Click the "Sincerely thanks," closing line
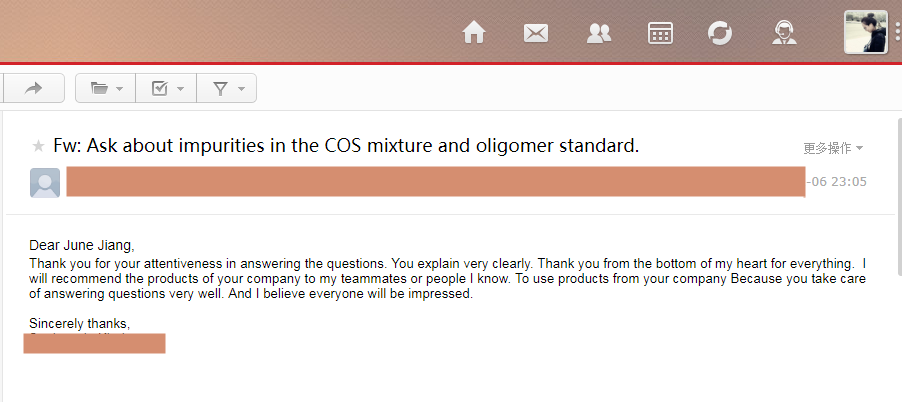 tap(80, 323)
